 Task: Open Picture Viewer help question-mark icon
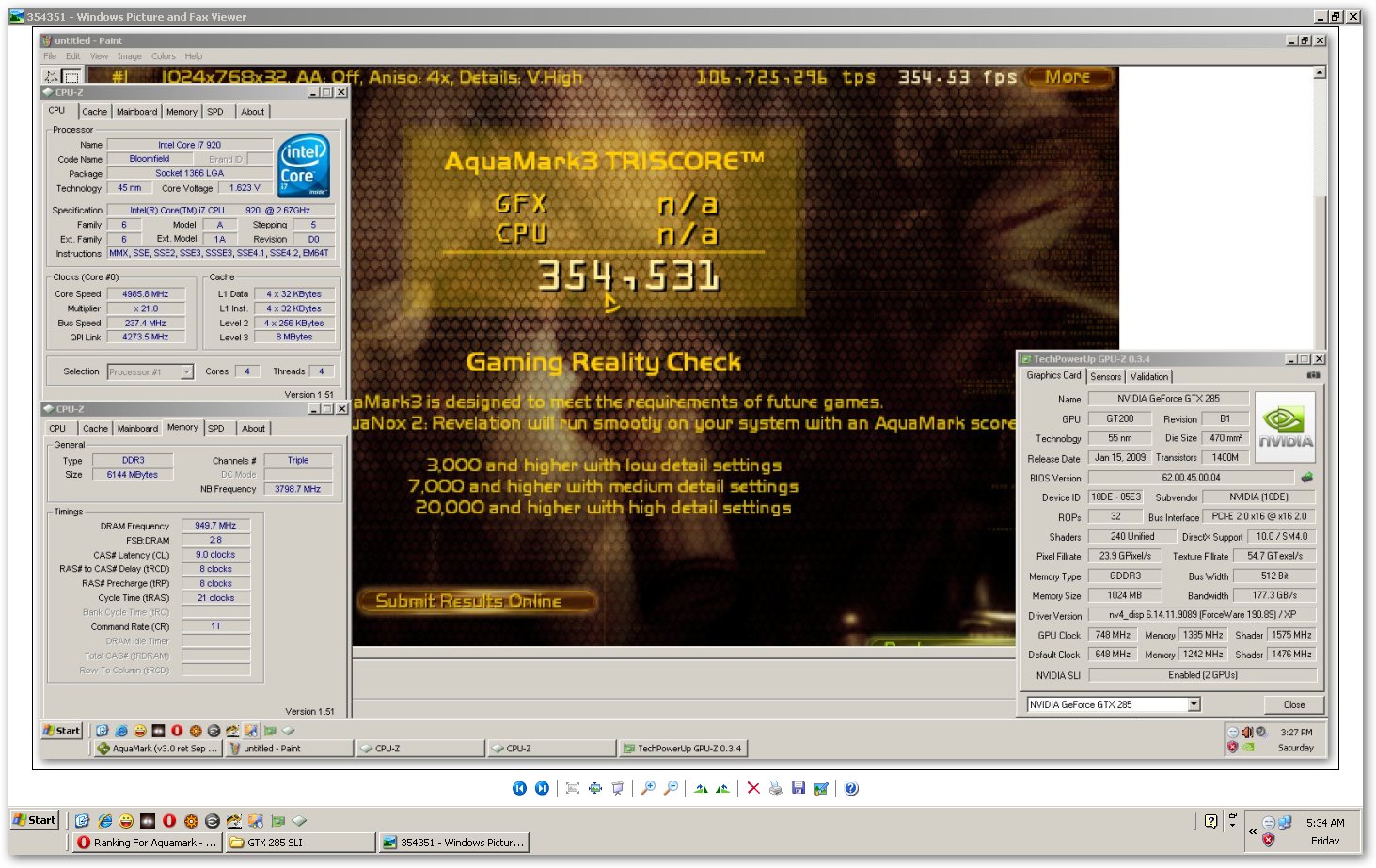[x=851, y=788]
